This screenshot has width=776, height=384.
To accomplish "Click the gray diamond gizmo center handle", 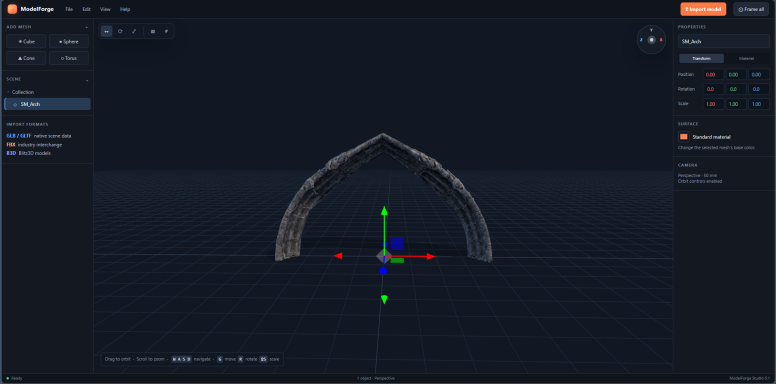I will pyautogui.click(x=384, y=256).
